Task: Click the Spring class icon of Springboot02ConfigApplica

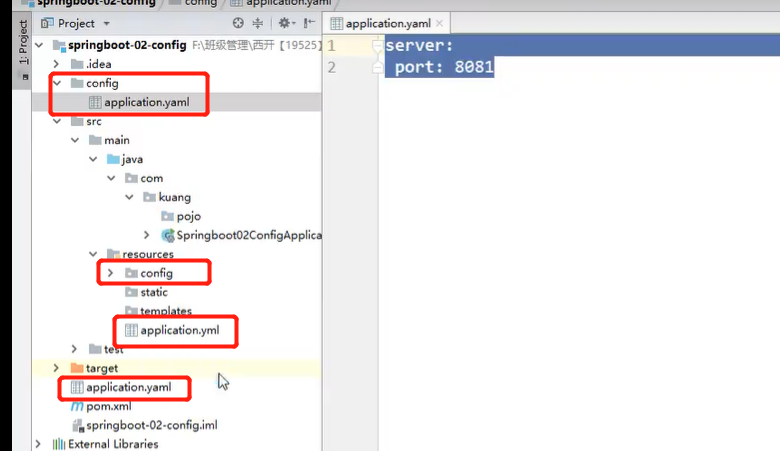Action: pos(168,235)
